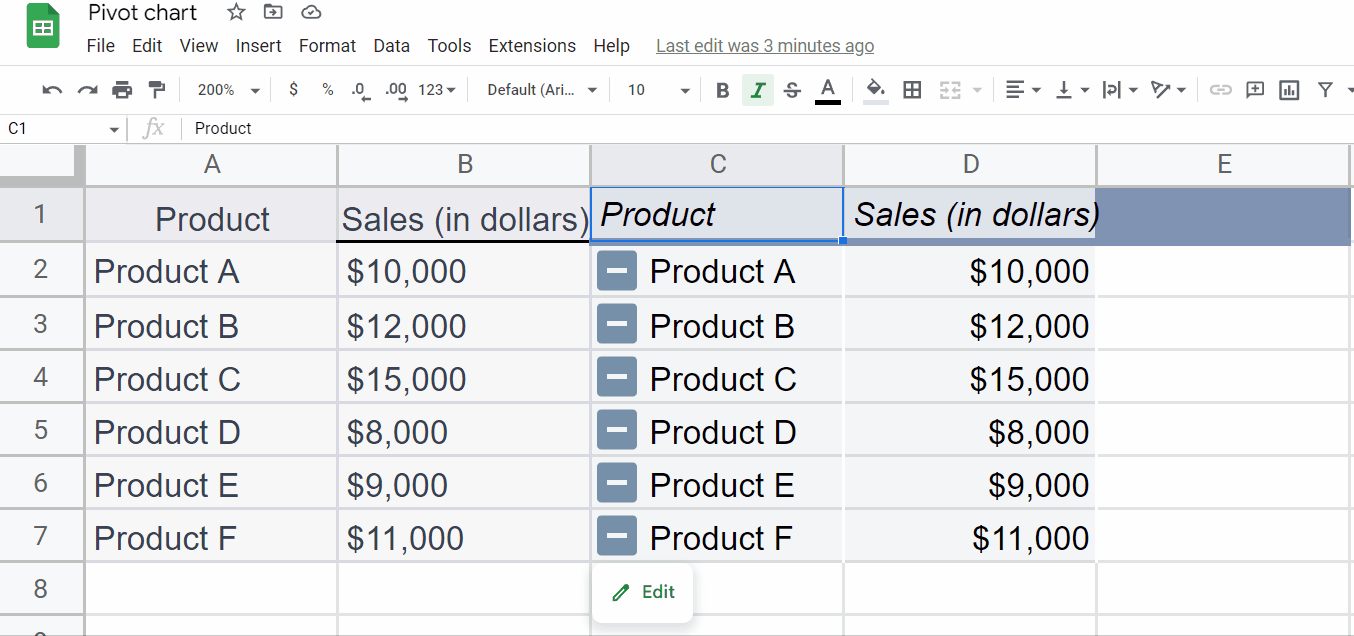Select cell A7 Product F
The width and height of the screenshot is (1354, 636).
(211, 536)
